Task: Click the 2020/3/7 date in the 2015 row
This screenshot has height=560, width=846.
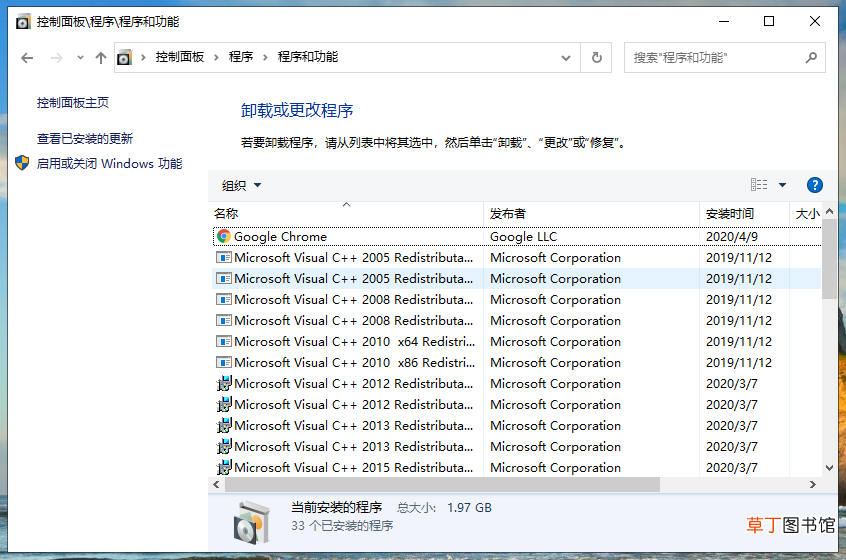Action: pos(732,468)
